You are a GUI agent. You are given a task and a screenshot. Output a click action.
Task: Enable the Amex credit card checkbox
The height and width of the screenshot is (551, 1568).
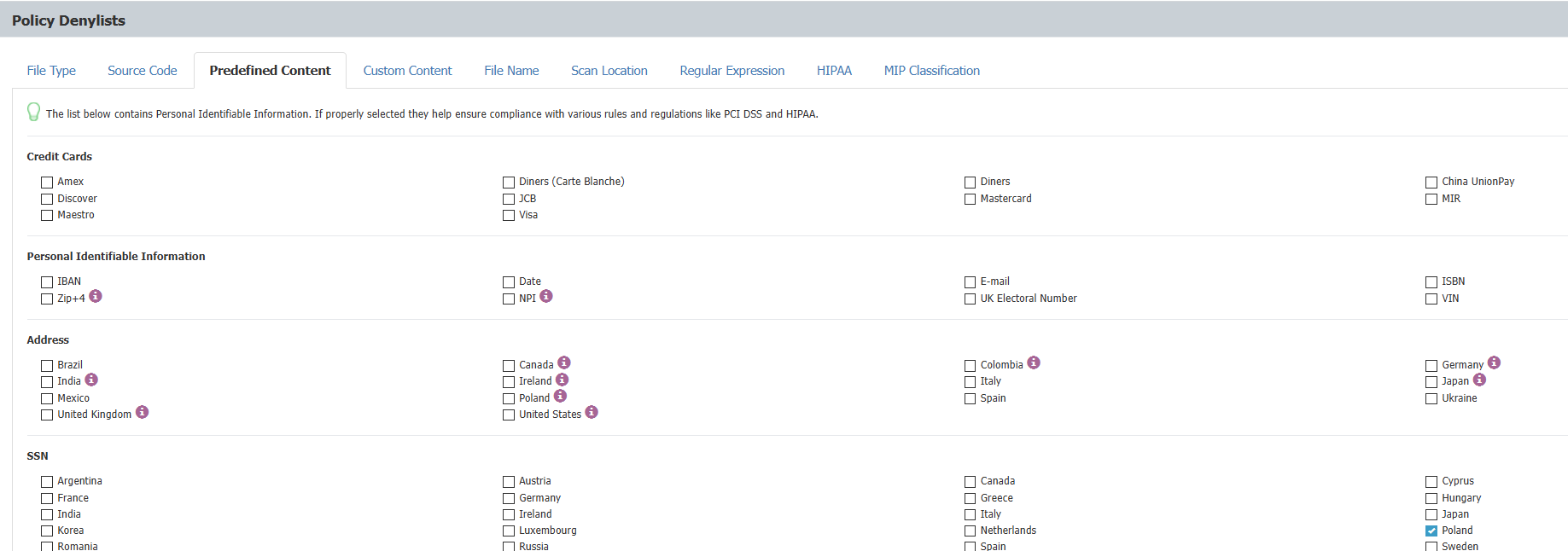(x=47, y=183)
